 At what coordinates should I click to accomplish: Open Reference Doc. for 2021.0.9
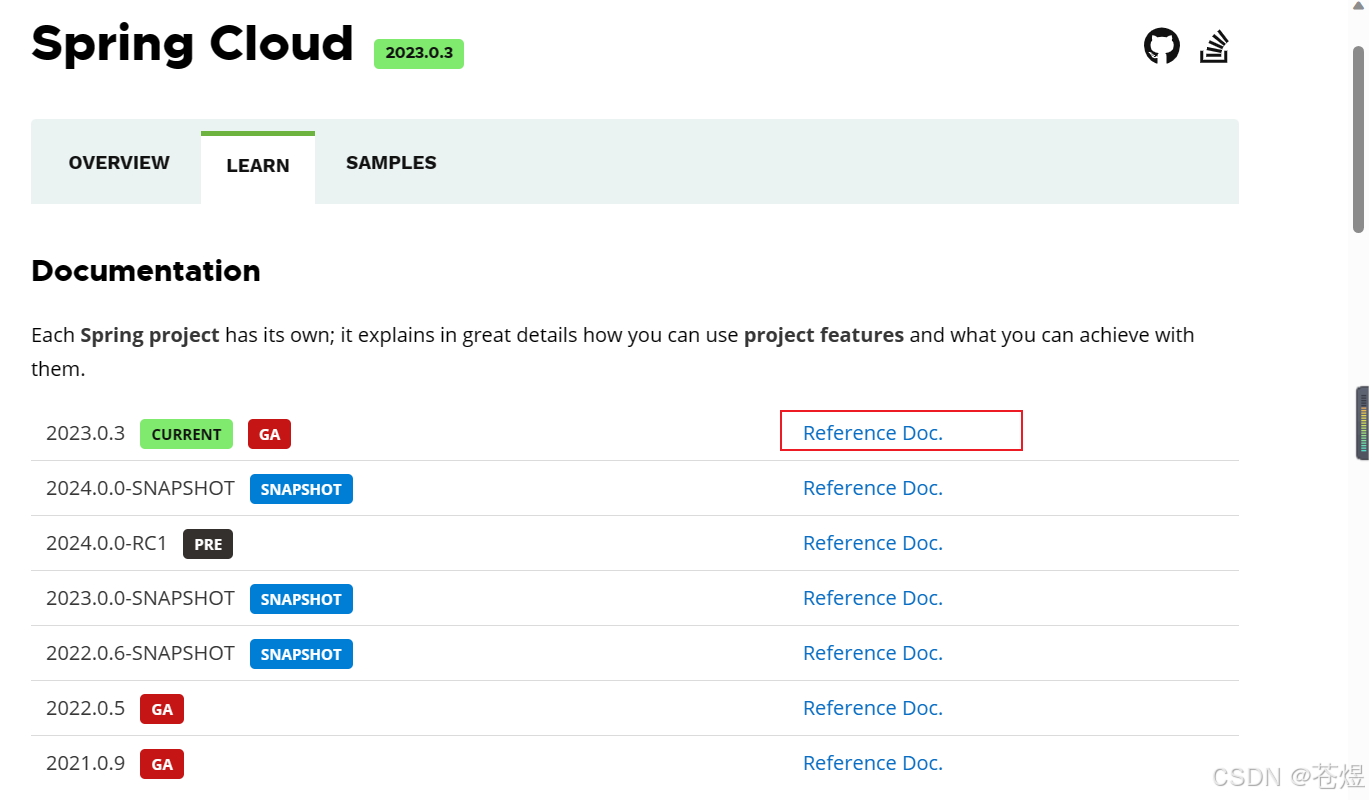pyautogui.click(x=873, y=763)
